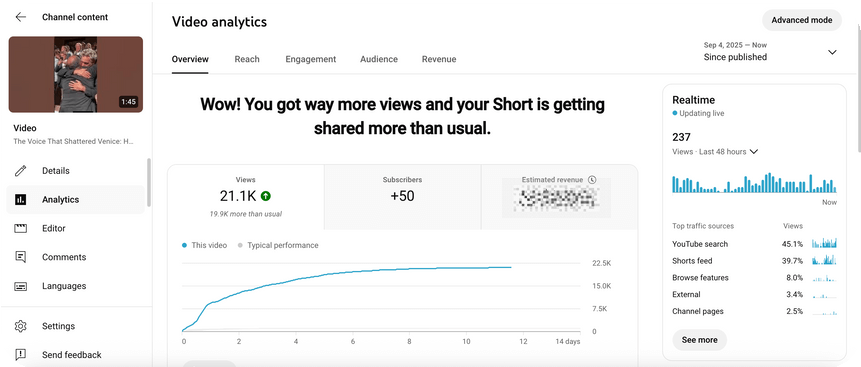Open the Audience tab
The width and height of the screenshot is (861, 367).
pyautogui.click(x=379, y=59)
